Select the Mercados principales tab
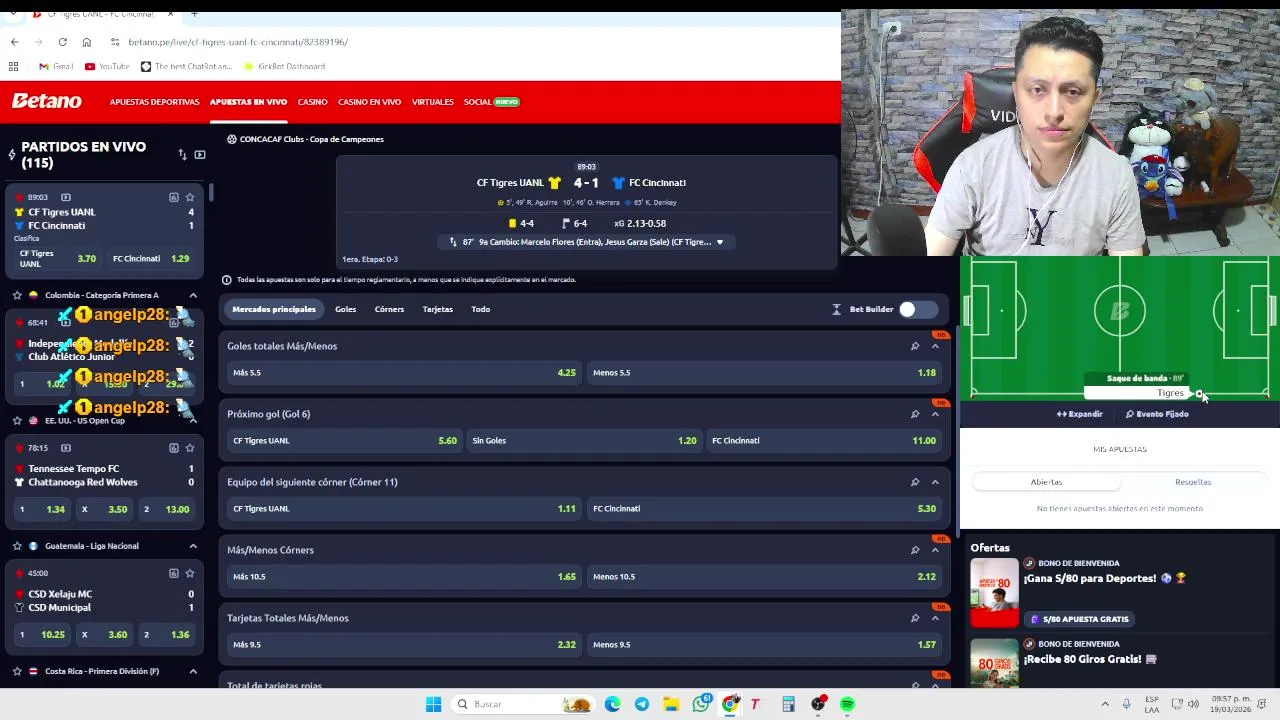This screenshot has width=1280, height=720. pos(274,309)
